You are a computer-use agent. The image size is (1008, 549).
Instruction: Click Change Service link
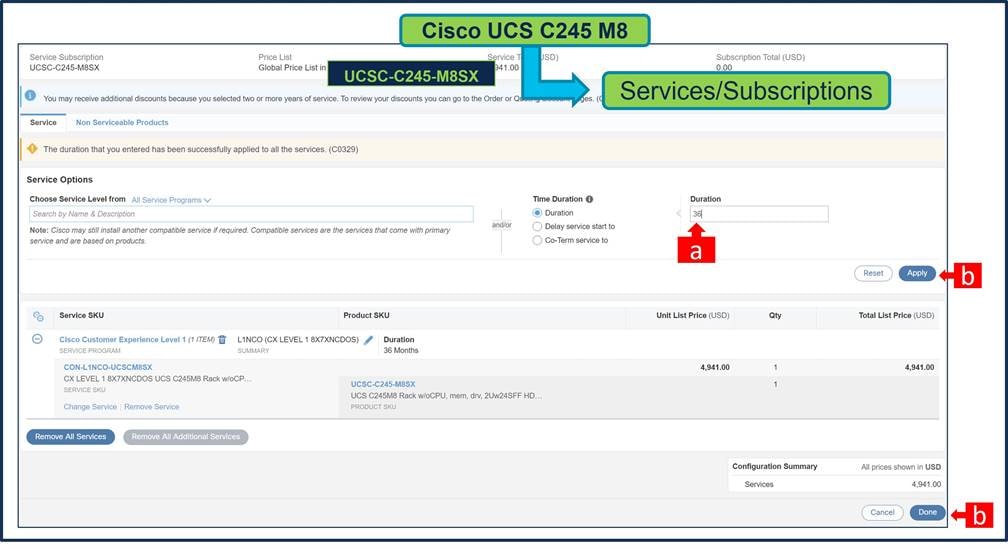(x=90, y=407)
